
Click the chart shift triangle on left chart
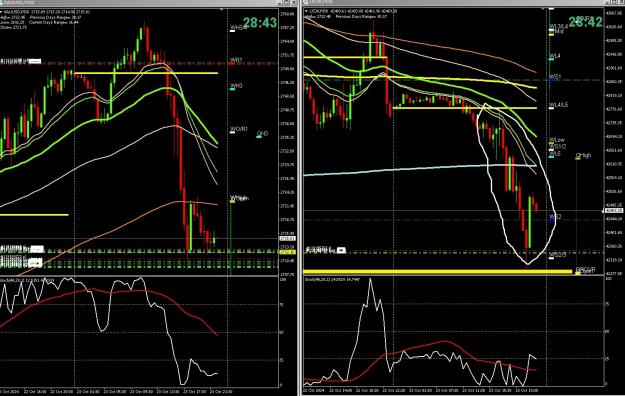(x=222, y=9)
